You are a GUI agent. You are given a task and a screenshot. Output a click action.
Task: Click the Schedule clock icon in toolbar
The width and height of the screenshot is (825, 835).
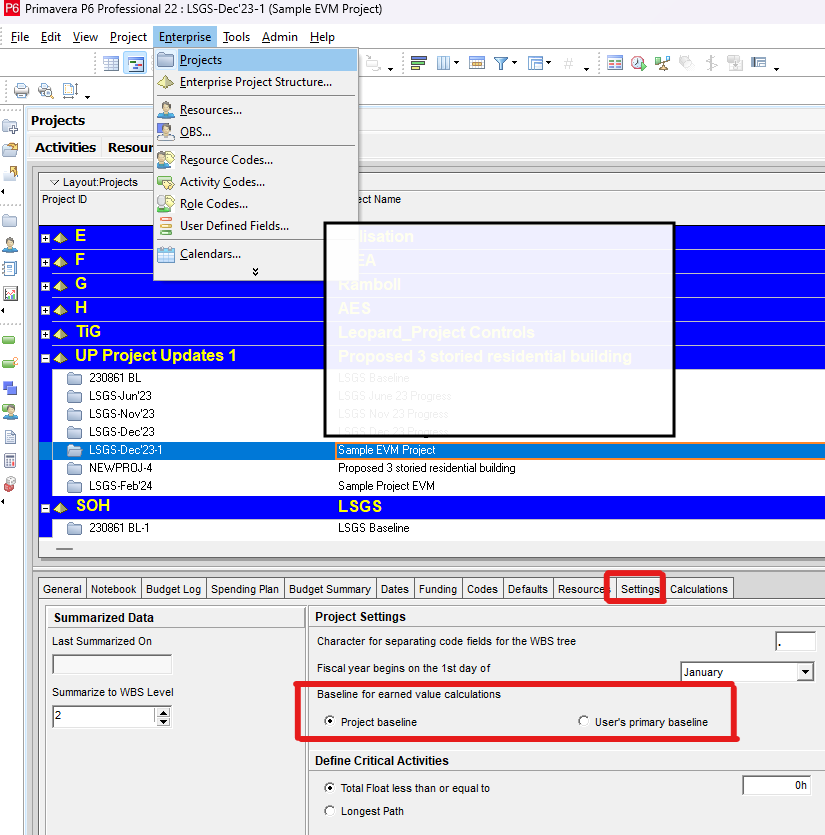[638, 63]
